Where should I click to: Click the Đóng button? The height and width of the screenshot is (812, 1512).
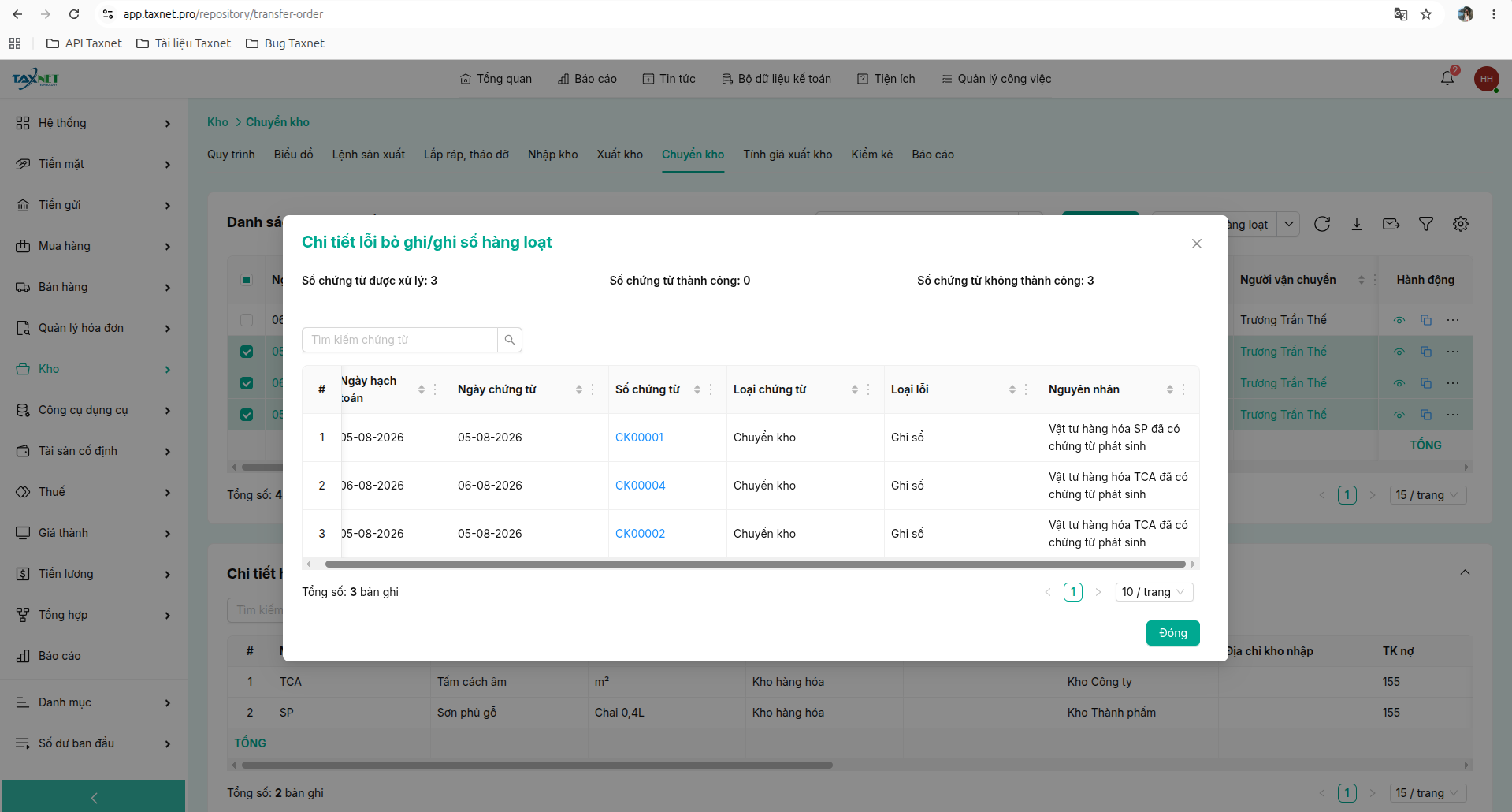point(1173,633)
